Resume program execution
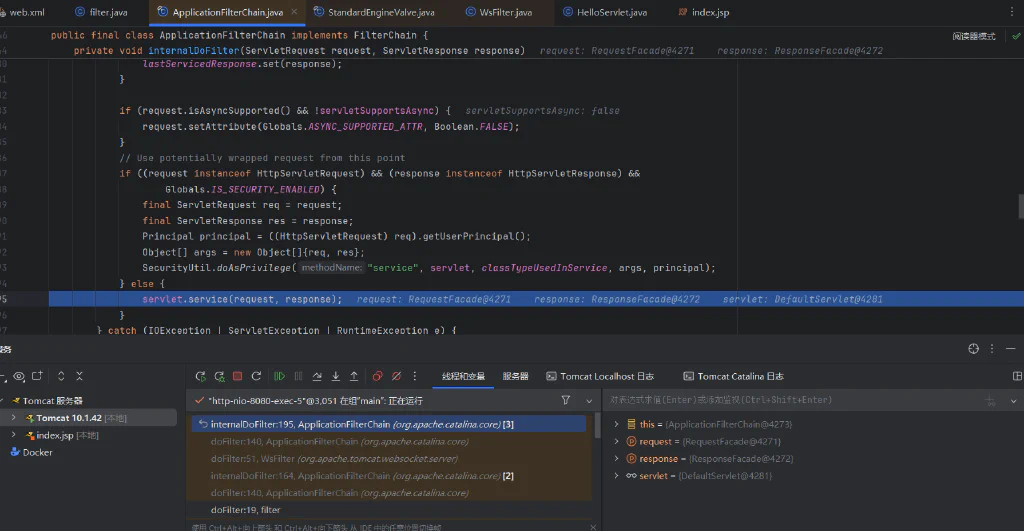Screen dimensions: 1024x531 (x=280, y=376)
